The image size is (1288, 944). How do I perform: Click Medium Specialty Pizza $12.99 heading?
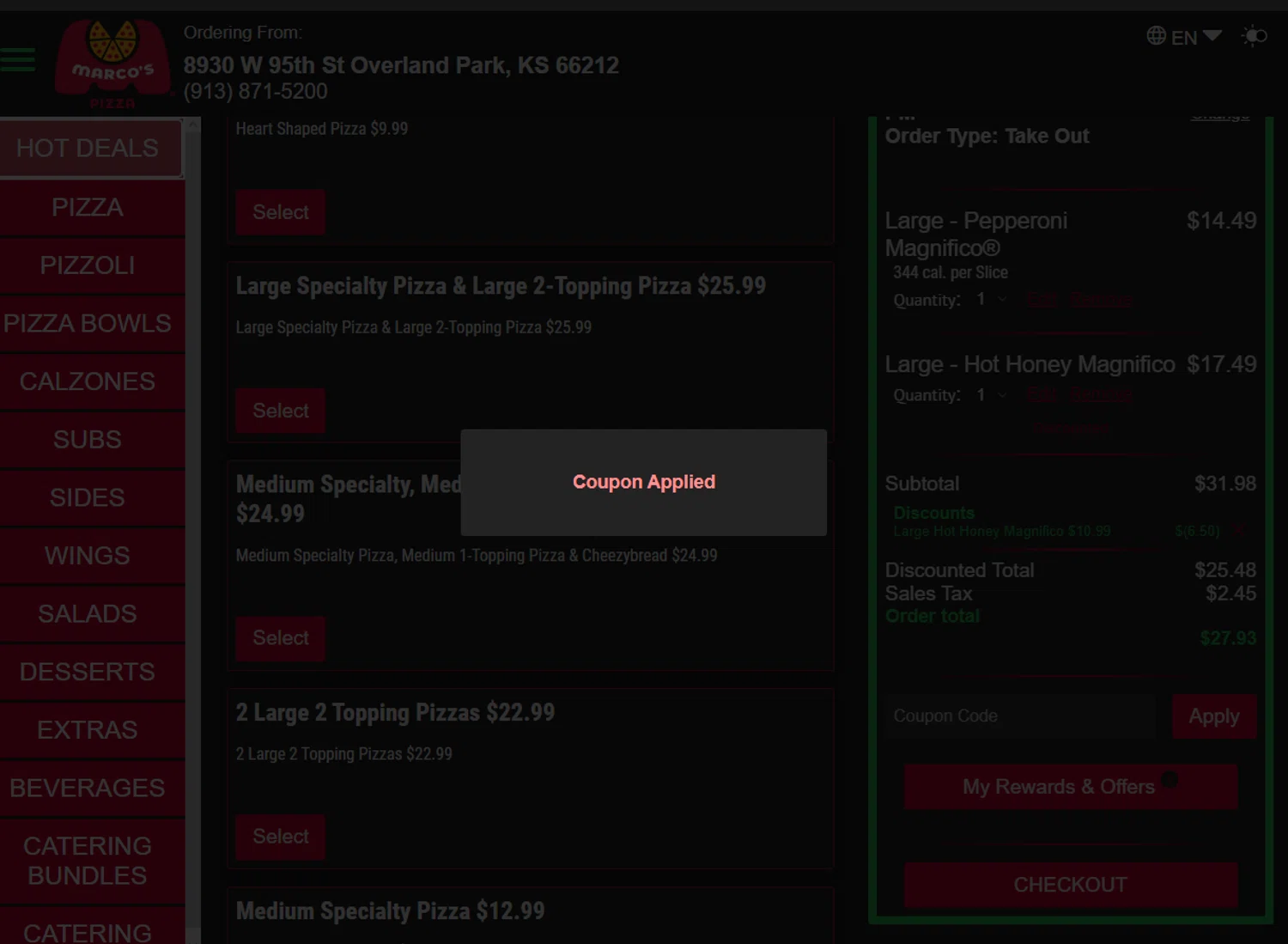click(390, 911)
